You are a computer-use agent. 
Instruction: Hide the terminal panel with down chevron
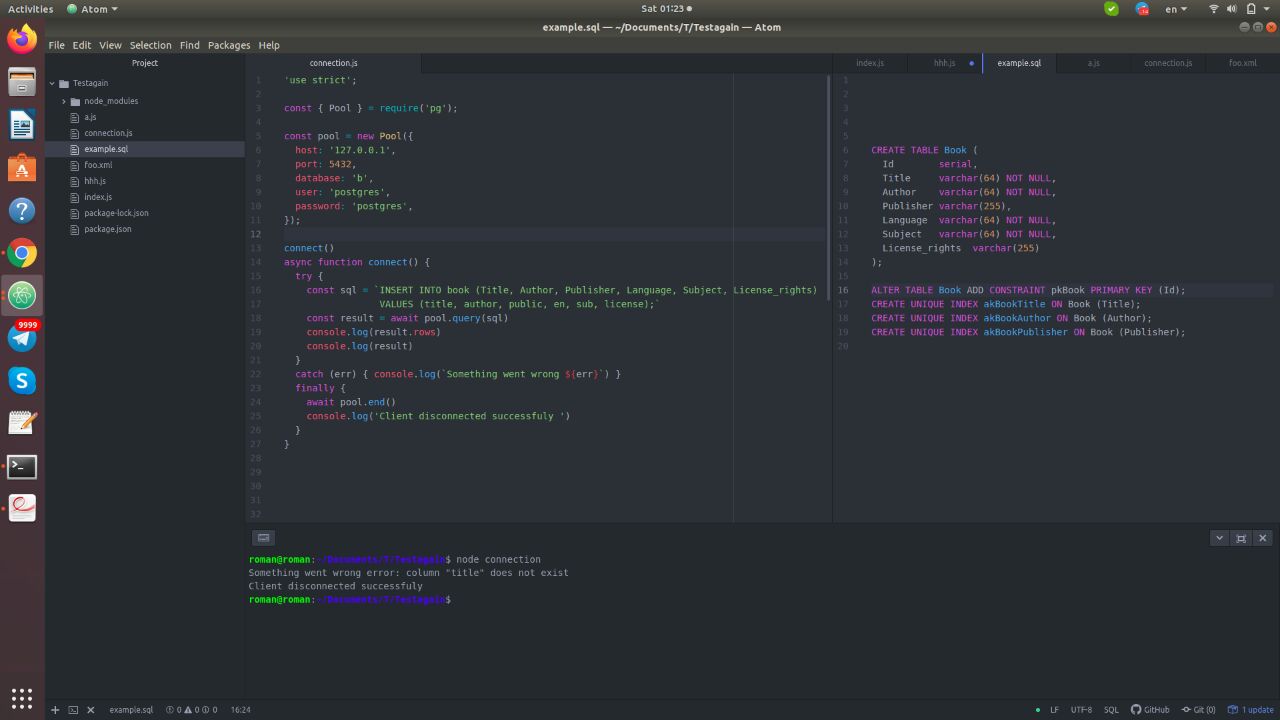click(1219, 538)
